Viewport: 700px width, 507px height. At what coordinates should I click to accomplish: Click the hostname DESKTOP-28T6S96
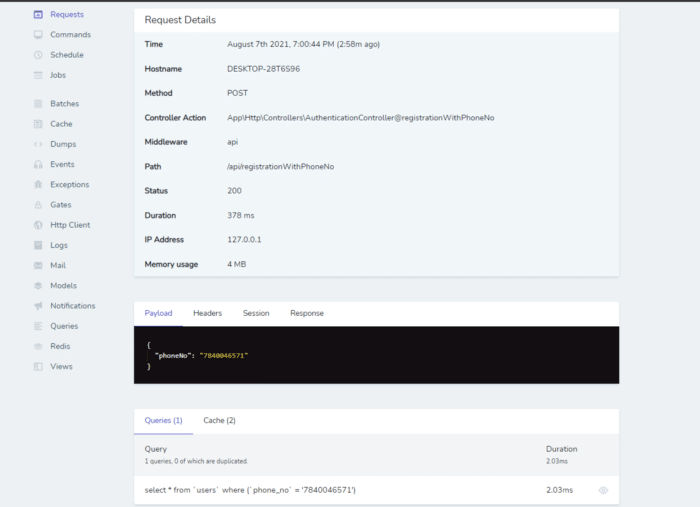263,69
